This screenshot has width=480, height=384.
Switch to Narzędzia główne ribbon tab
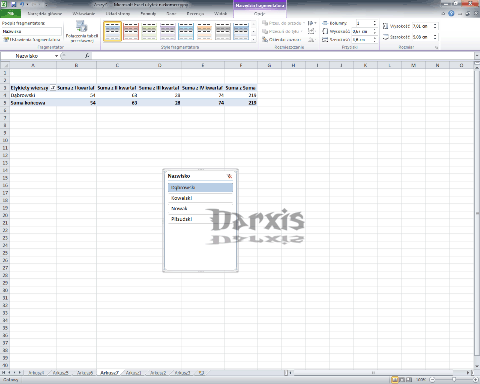44,14
